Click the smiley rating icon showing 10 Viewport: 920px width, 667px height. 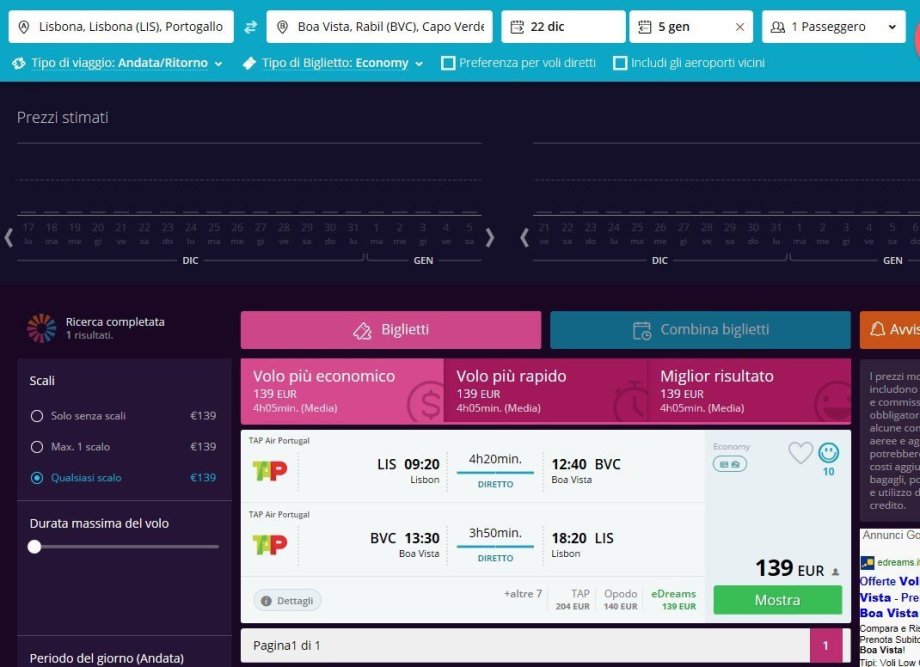pos(828,453)
